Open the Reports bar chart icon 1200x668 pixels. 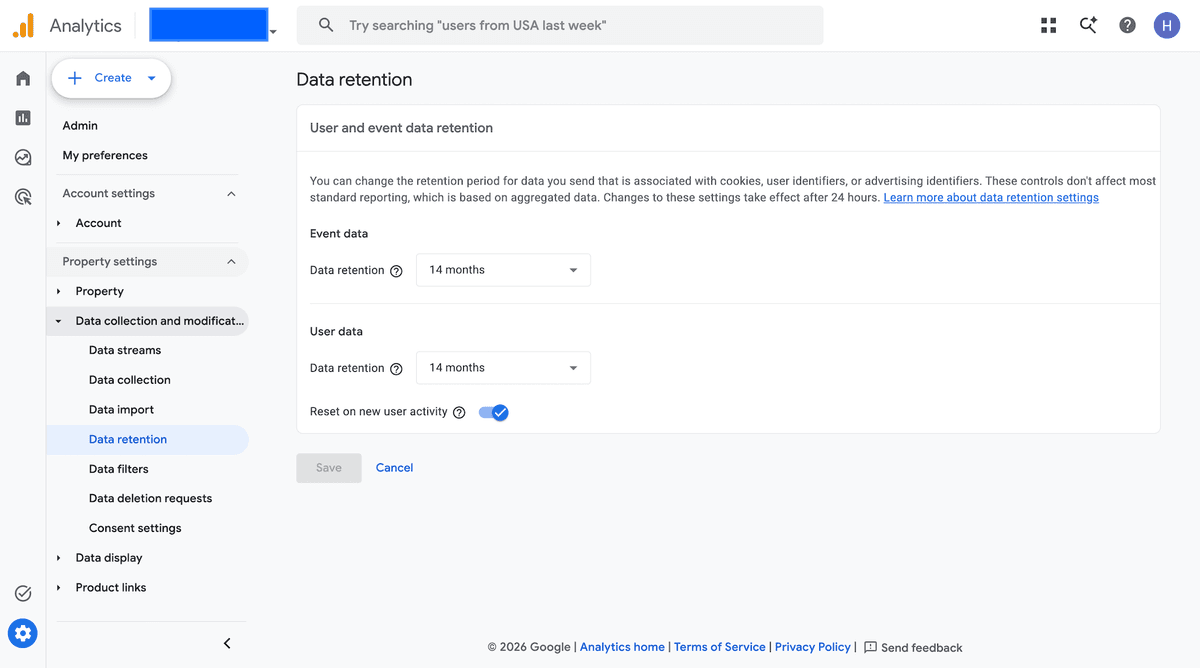[23, 118]
